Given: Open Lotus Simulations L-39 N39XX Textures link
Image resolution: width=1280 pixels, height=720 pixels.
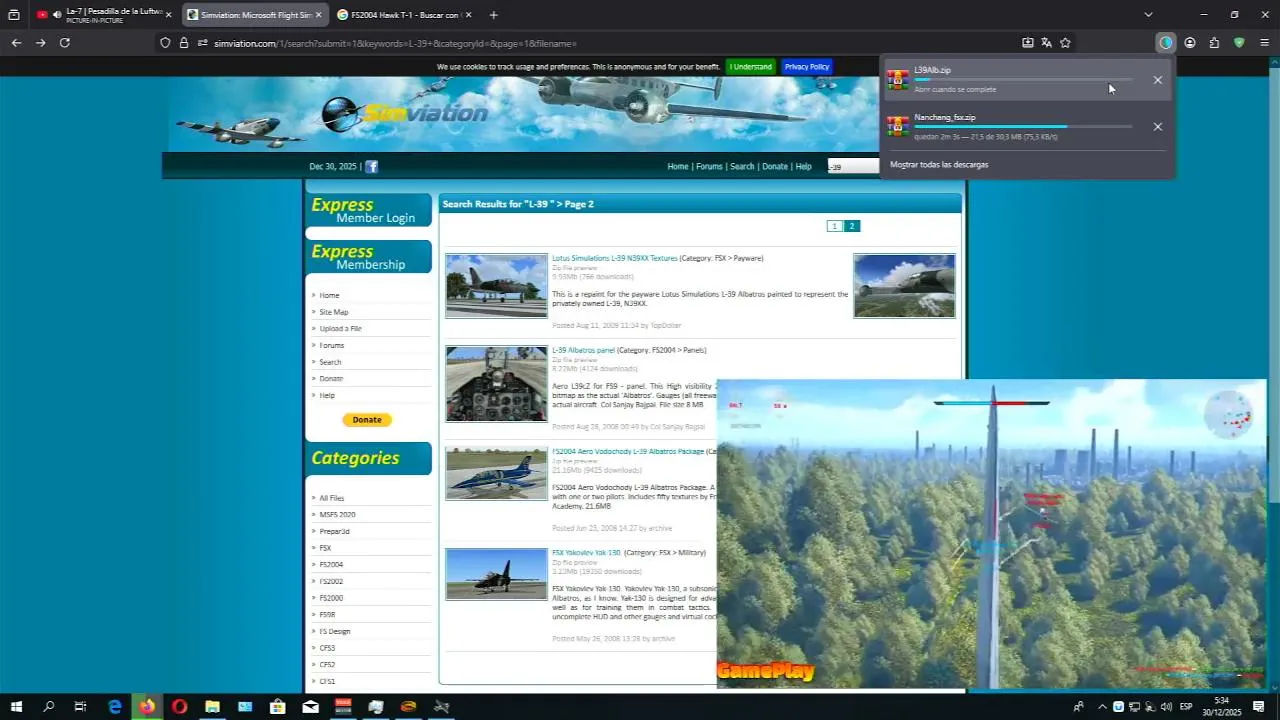Looking at the screenshot, I should click(x=615, y=258).
